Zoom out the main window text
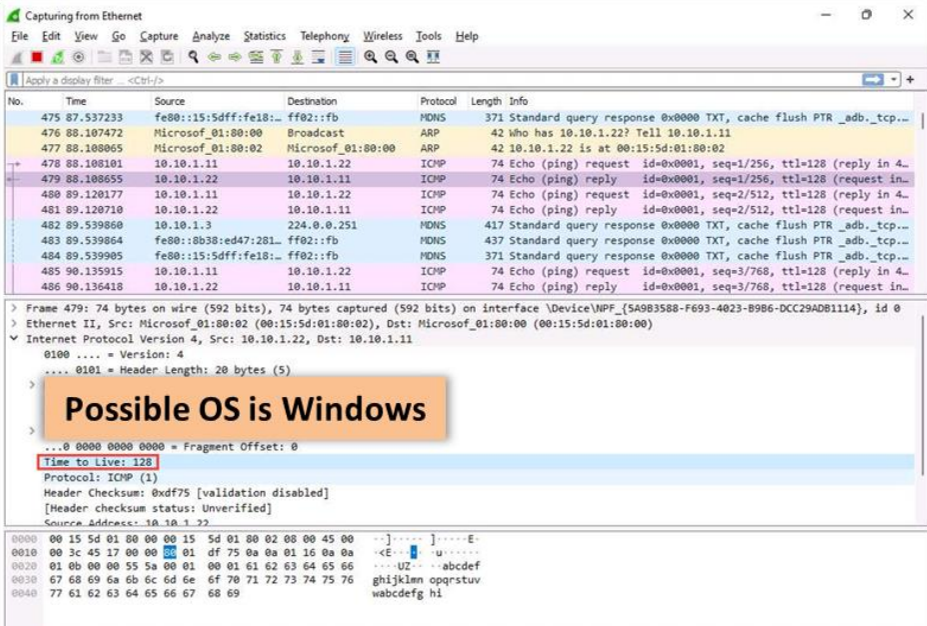Viewport: 927px width, 626px height. click(x=391, y=57)
